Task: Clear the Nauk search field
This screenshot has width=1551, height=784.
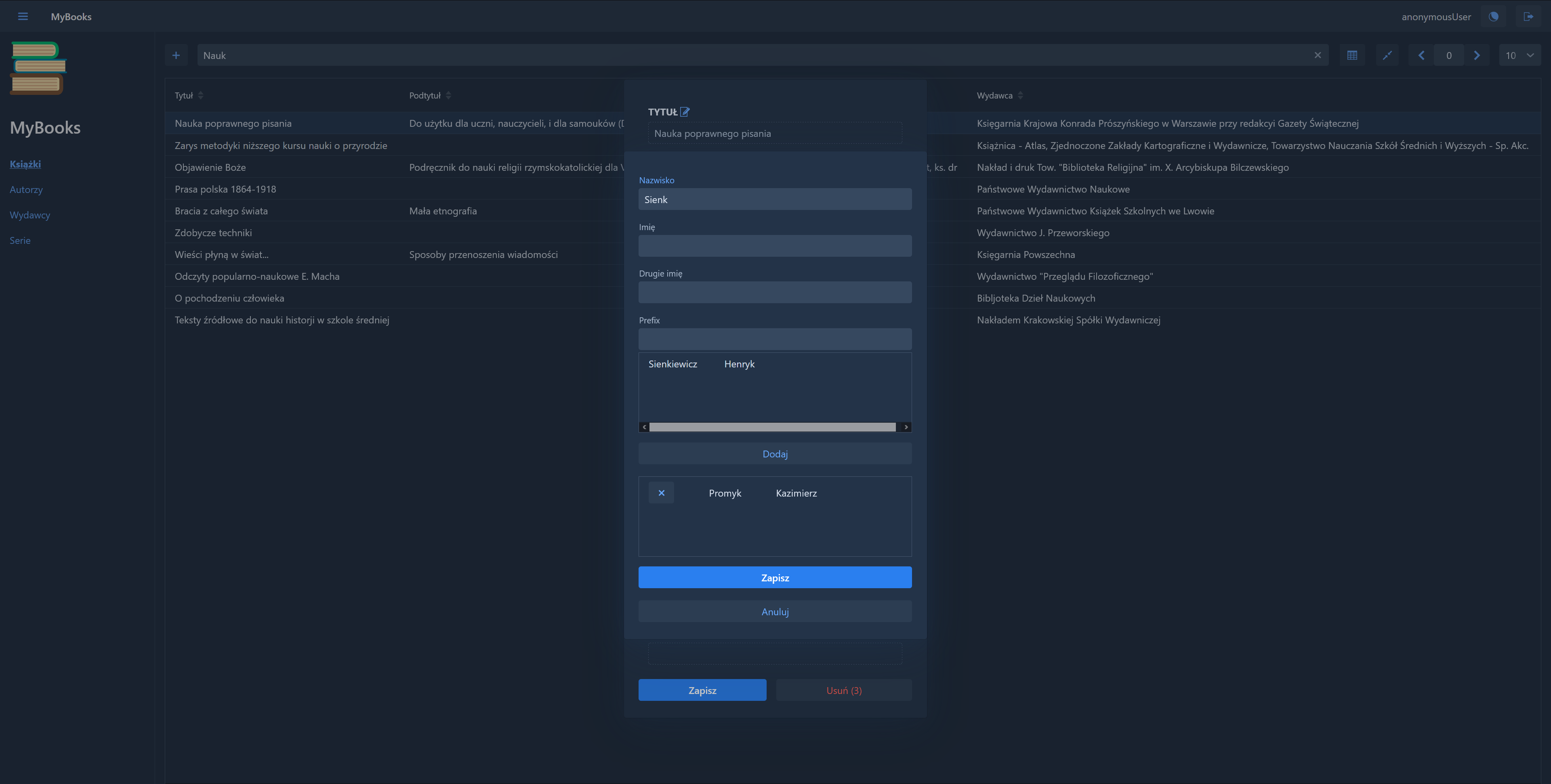Action: (1318, 55)
